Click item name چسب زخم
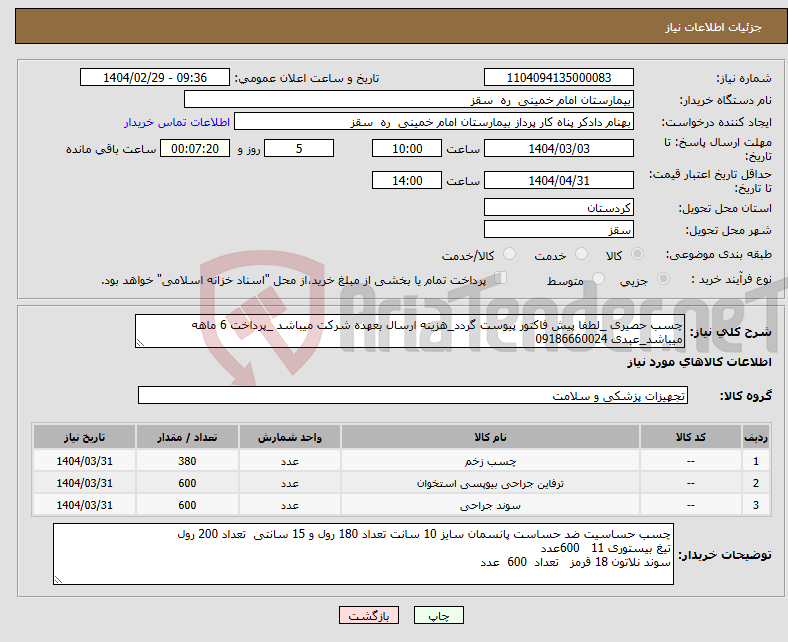Screen dimensions: 788x642 click(x=490, y=461)
